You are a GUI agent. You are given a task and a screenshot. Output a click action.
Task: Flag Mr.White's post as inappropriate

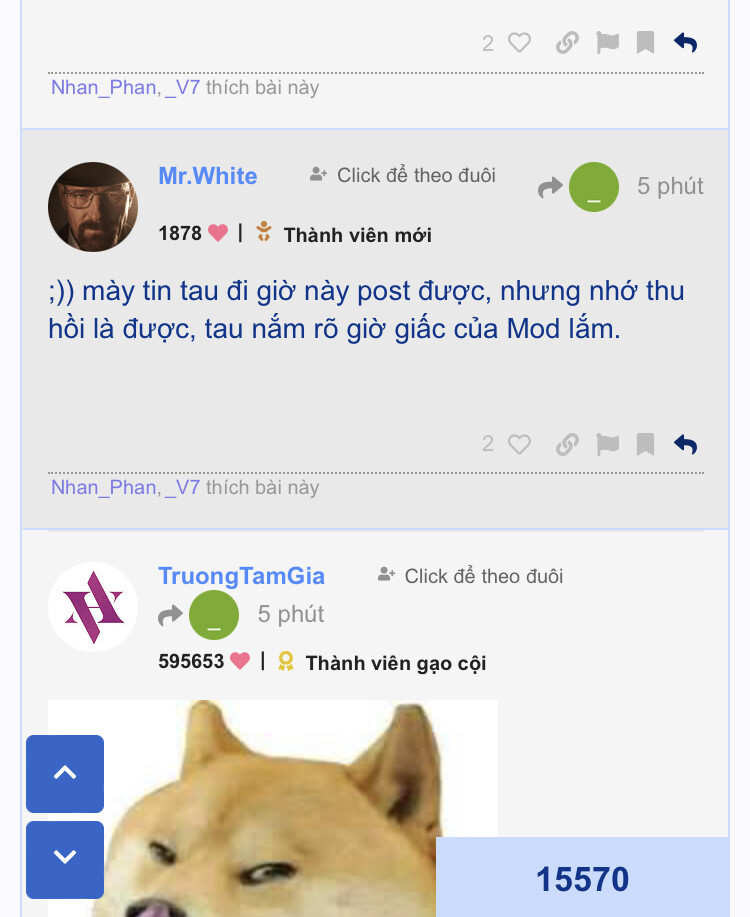point(607,444)
